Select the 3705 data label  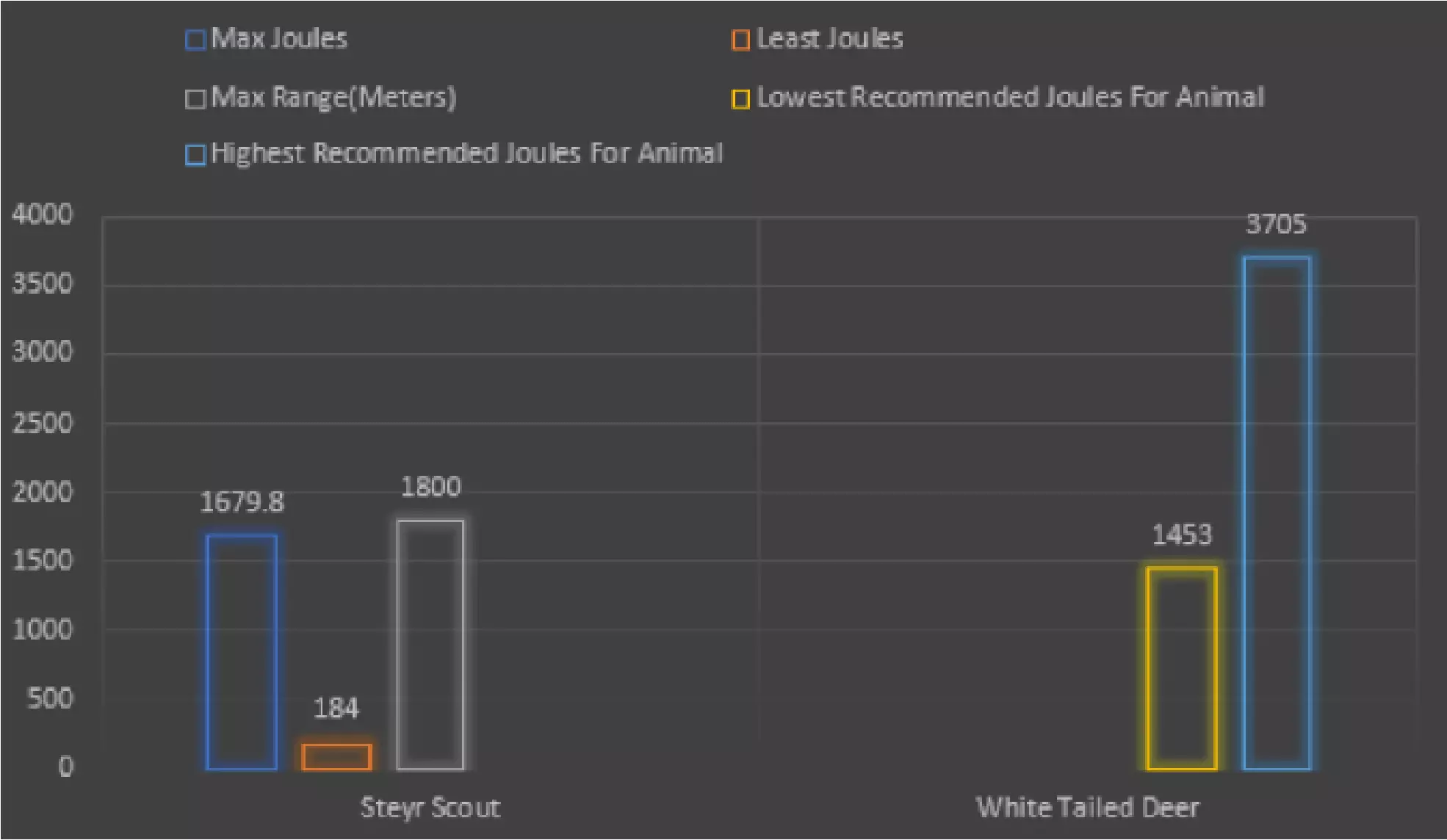1276,225
